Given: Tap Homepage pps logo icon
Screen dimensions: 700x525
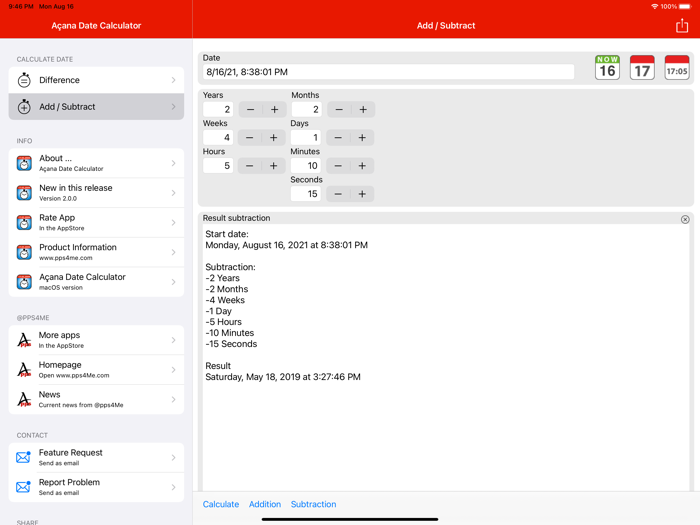Looking at the screenshot, I should [x=24, y=370].
